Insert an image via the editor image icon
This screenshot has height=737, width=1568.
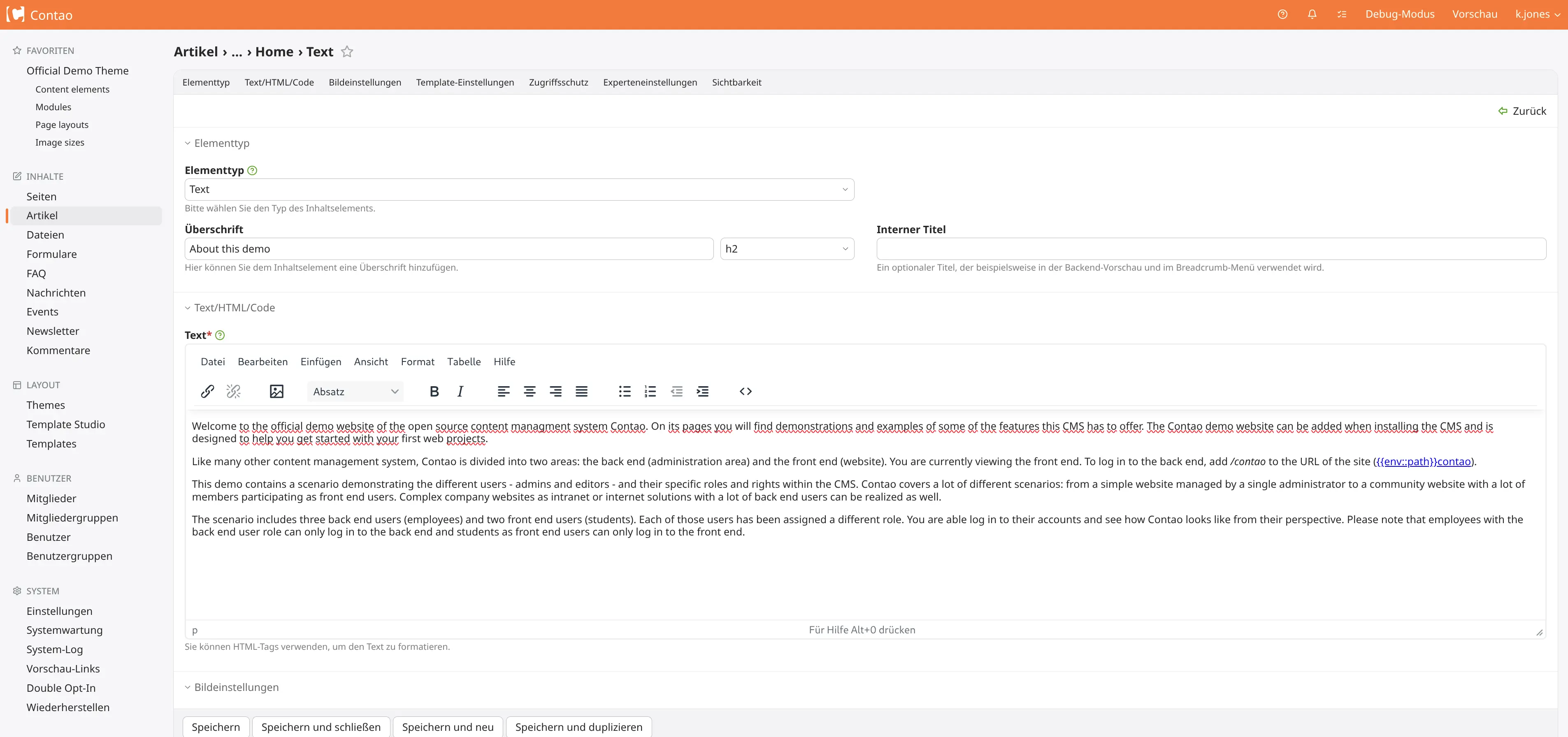(x=276, y=391)
